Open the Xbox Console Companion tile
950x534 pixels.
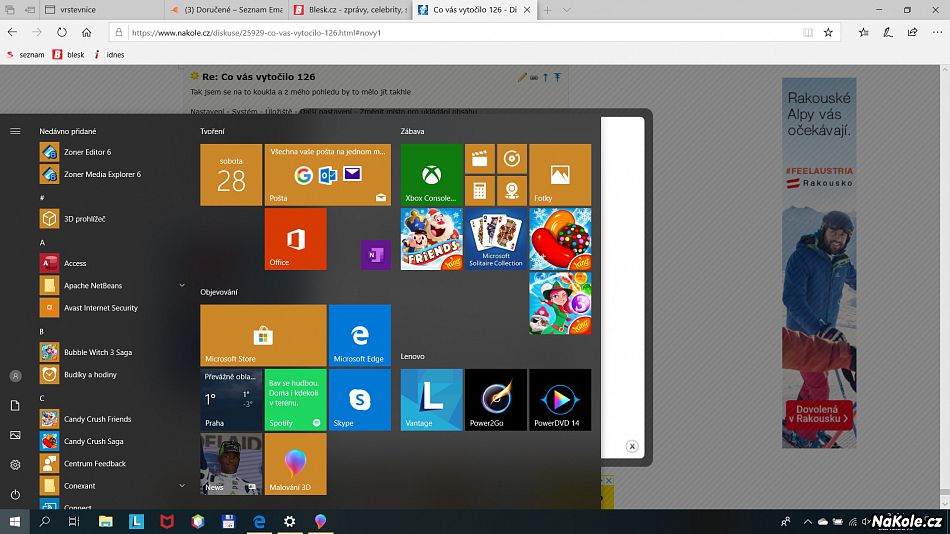[x=431, y=175]
